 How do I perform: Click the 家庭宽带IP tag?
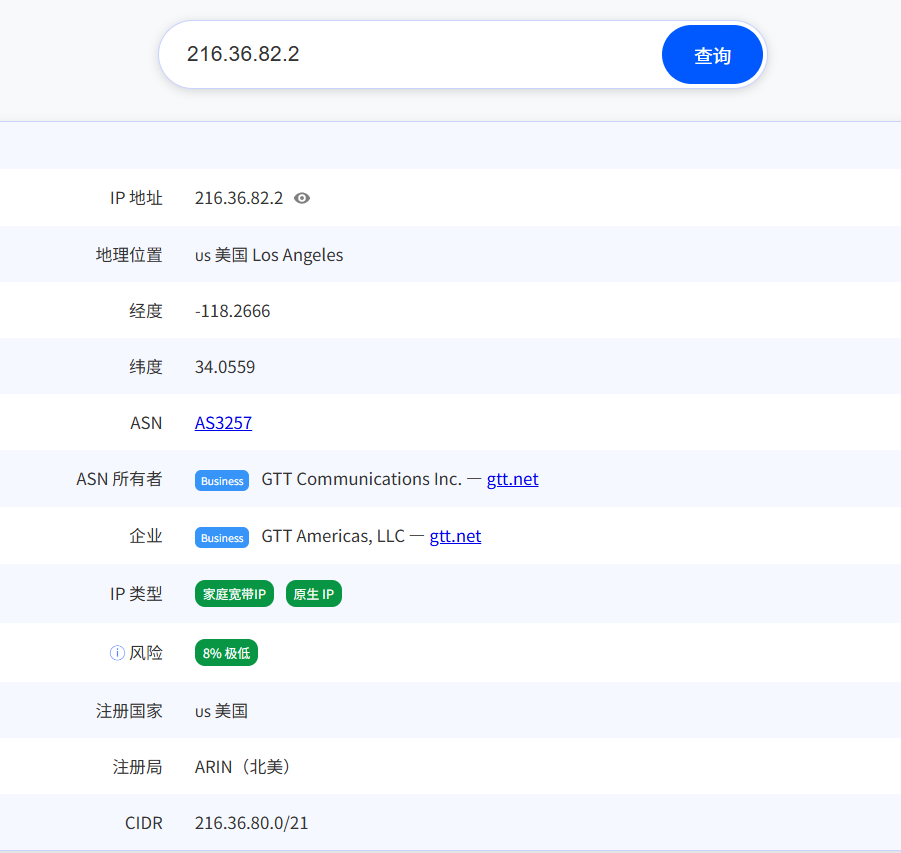click(234, 595)
